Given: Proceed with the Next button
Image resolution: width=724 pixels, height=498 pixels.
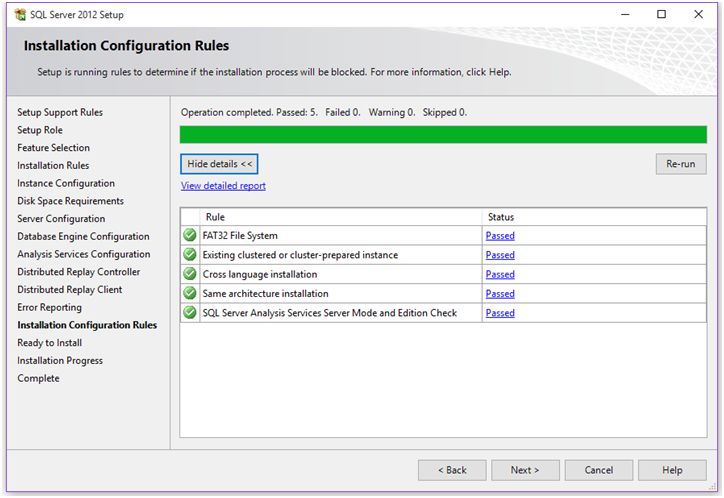Looking at the screenshot, I should [525, 470].
